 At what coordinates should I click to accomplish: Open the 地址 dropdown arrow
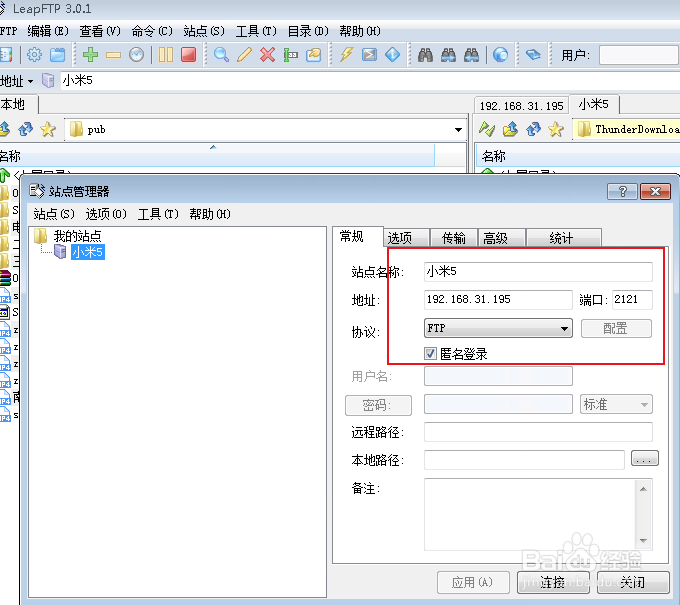click(30, 81)
